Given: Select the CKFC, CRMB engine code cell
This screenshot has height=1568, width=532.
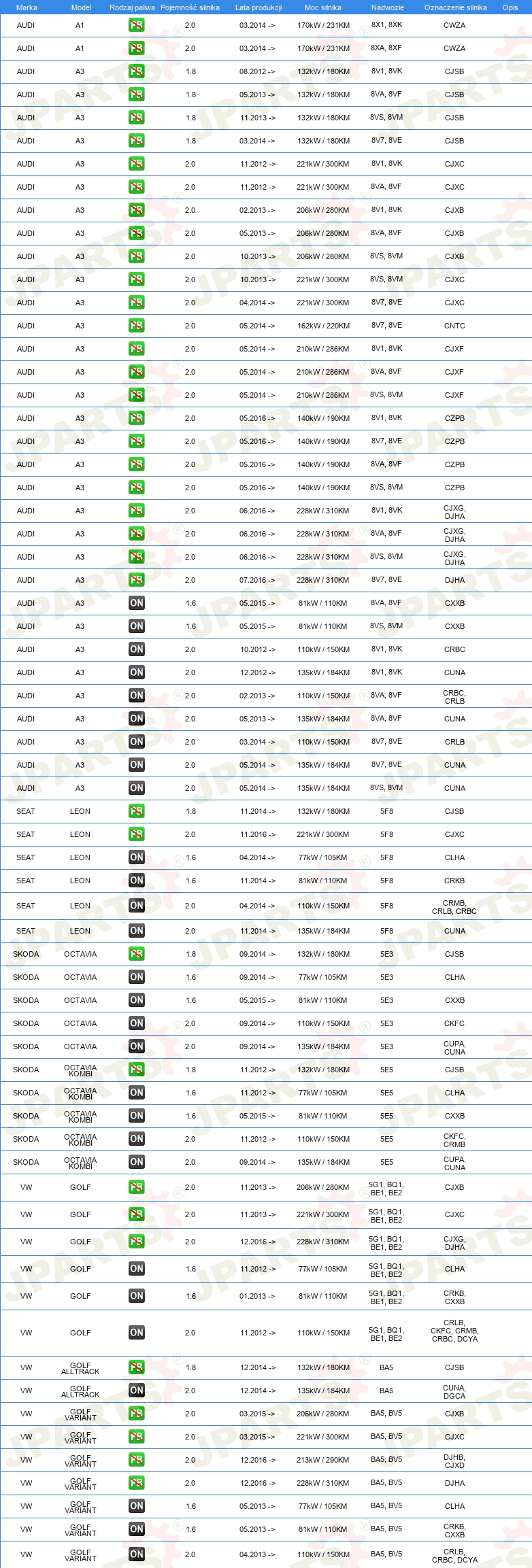Looking at the screenshot, I should point(454,1140).
